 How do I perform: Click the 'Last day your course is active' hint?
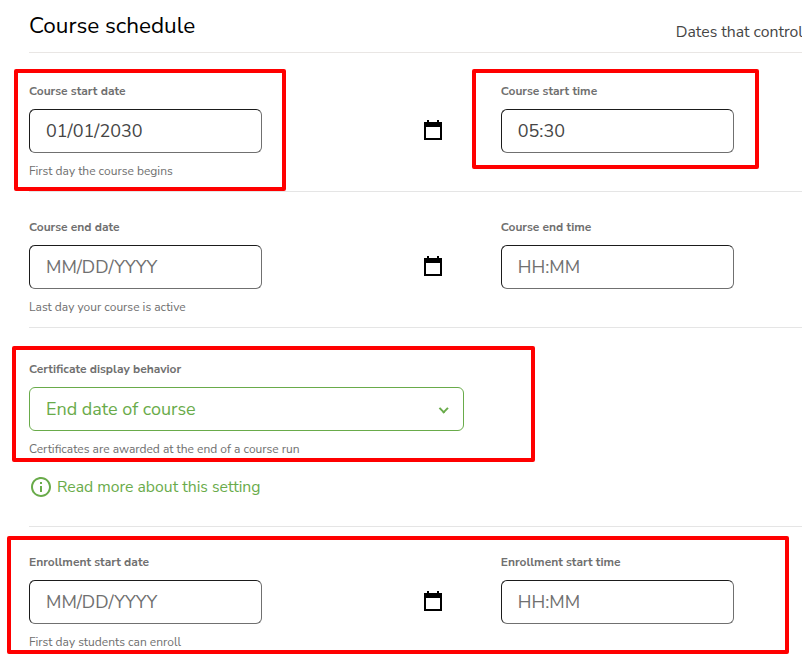107,307
